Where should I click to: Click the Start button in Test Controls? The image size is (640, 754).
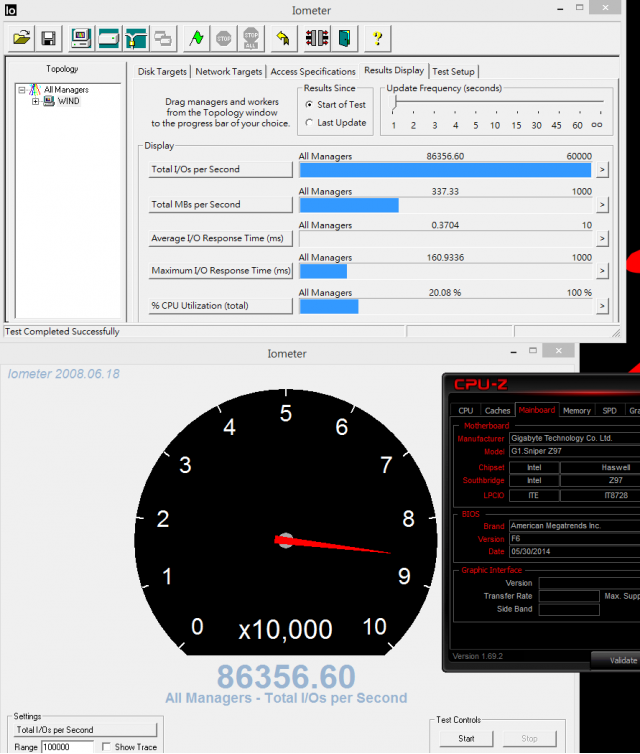tap(466, 739)
